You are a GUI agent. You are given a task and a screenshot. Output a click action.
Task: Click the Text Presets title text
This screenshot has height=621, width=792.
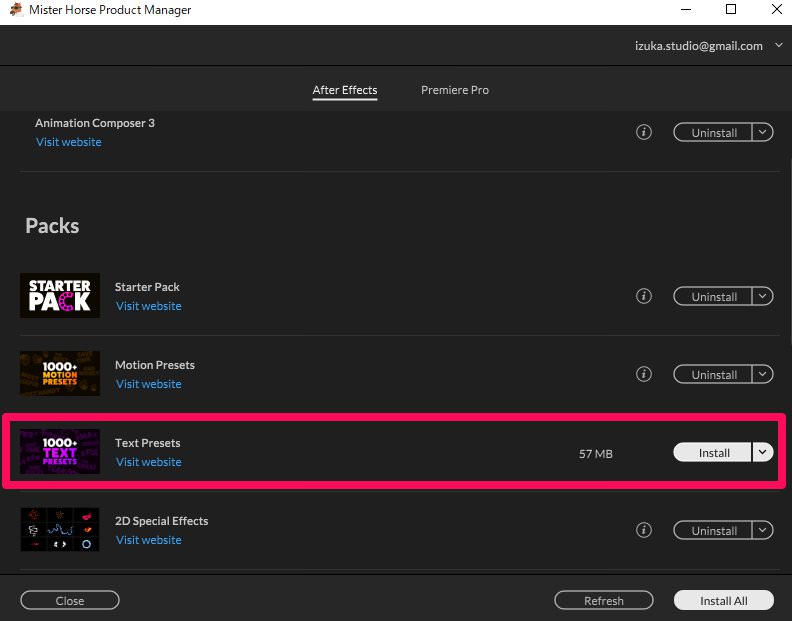147,443
